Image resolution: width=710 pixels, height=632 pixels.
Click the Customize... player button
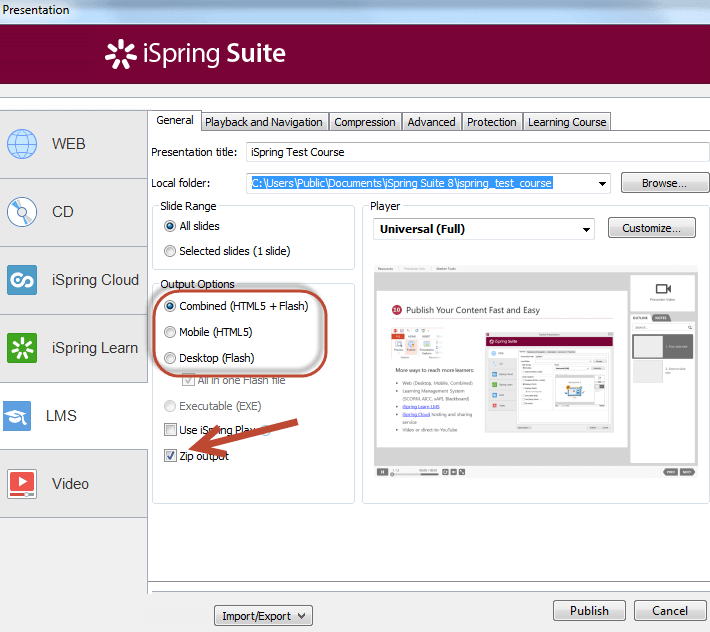coord(652,228)
